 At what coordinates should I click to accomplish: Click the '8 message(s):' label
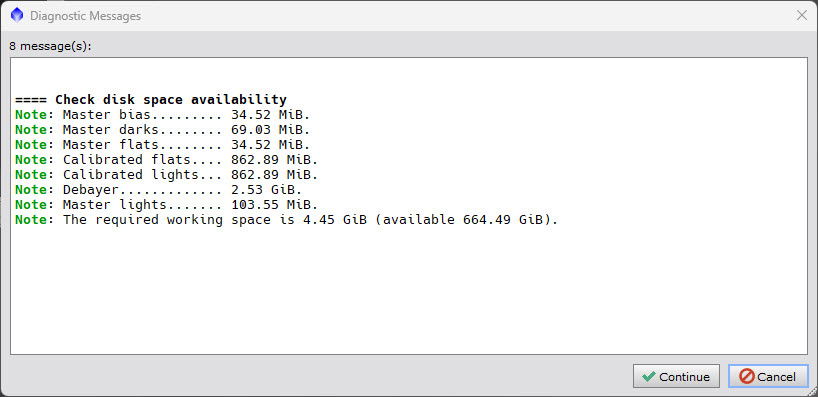(50, 46)
